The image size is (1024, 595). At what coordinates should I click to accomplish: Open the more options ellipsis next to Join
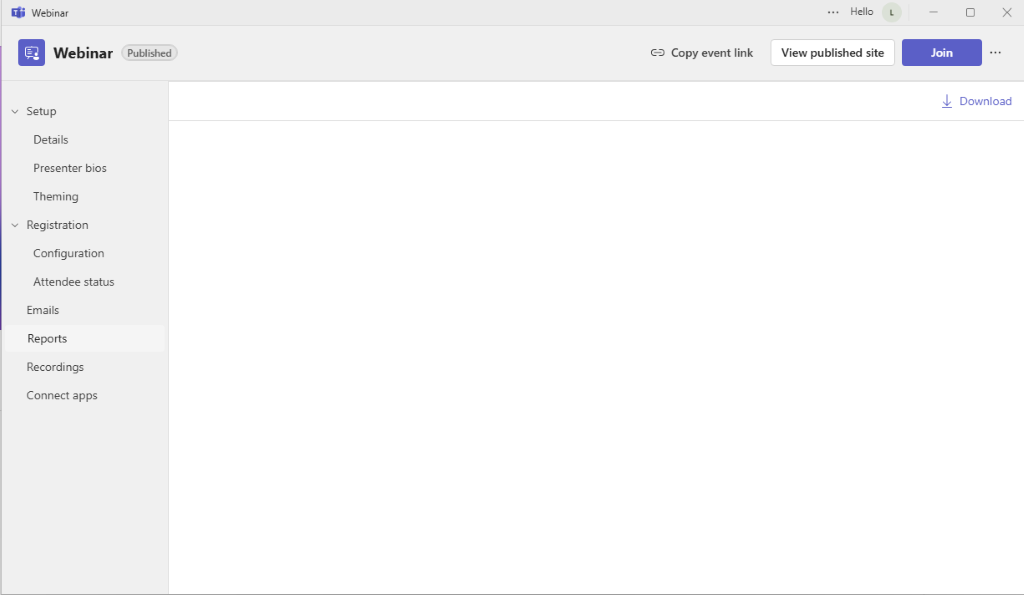tap(995, 53)
